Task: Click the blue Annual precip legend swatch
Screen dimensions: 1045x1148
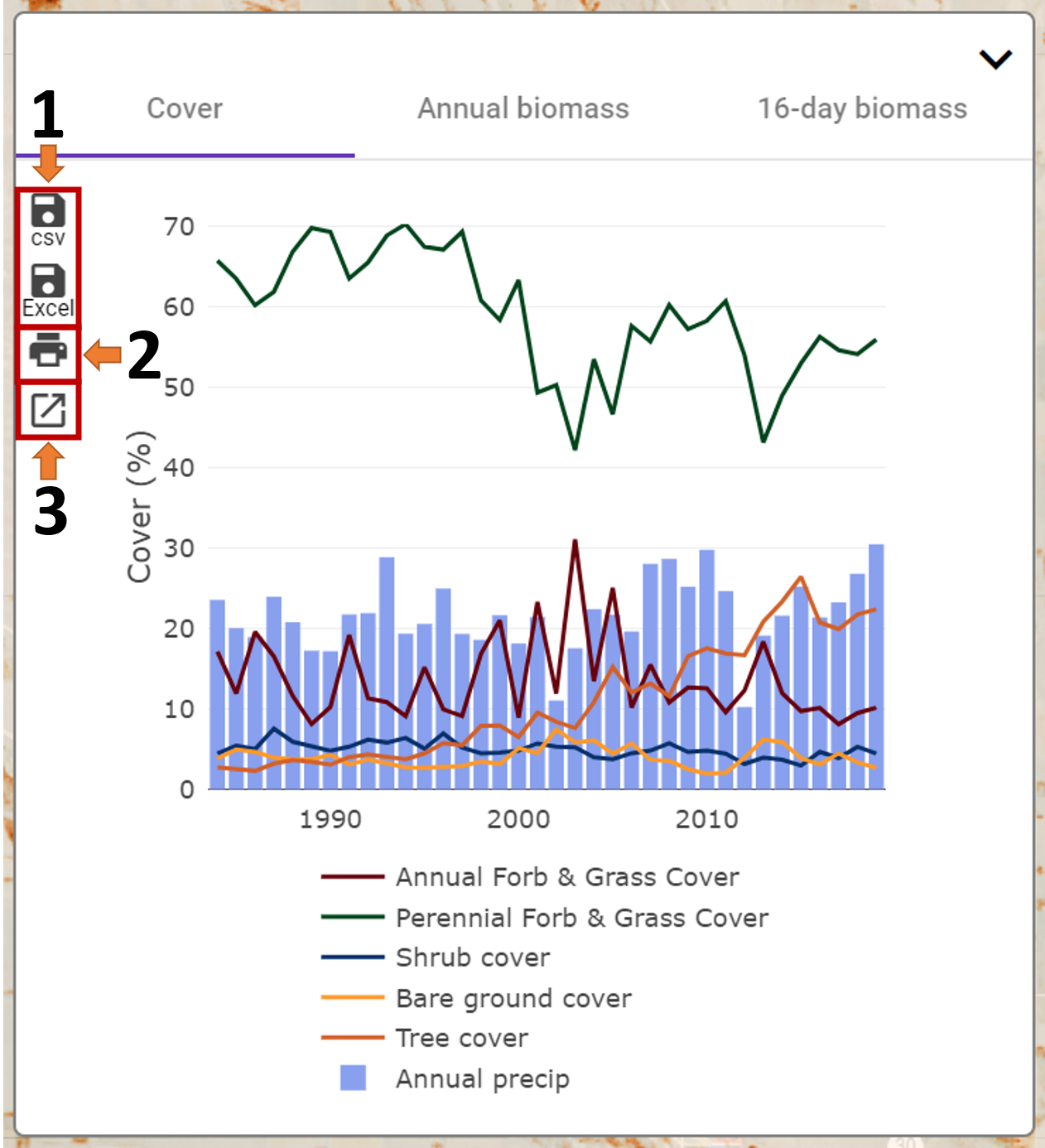Action: [354, 1078]
